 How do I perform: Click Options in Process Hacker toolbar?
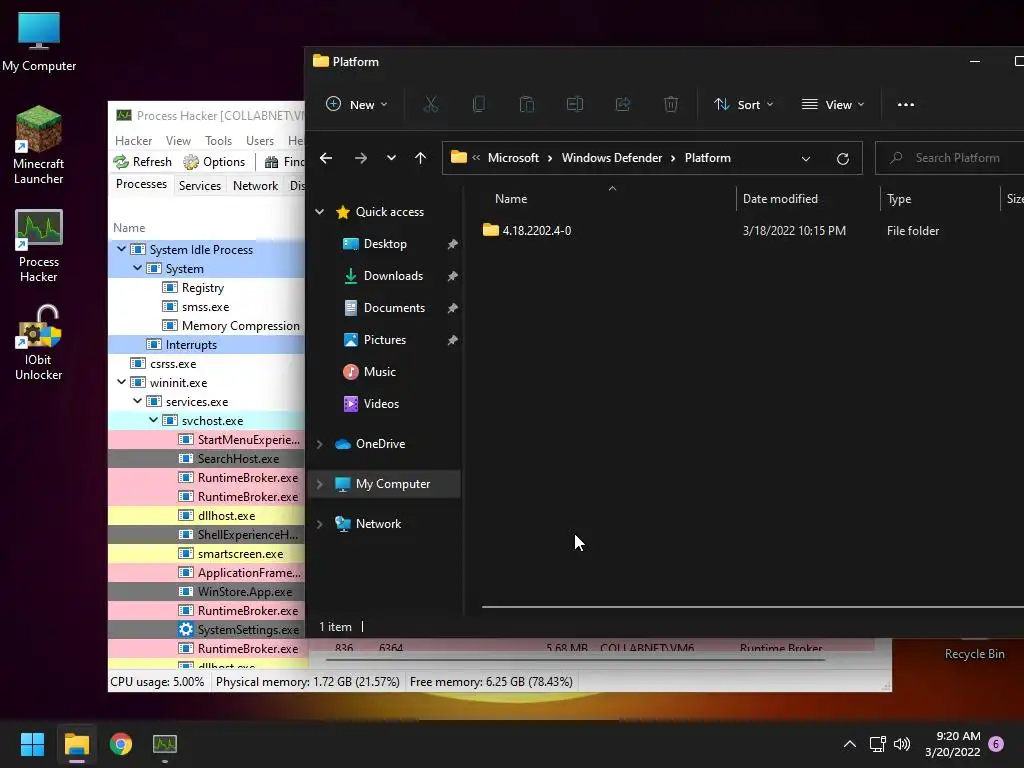click(x=214, y=161)
